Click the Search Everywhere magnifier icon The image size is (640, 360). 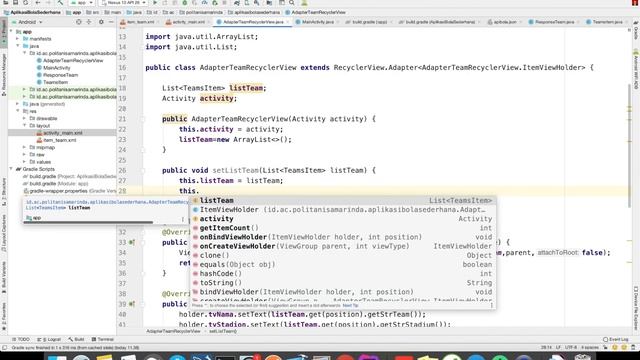[292, 2]
